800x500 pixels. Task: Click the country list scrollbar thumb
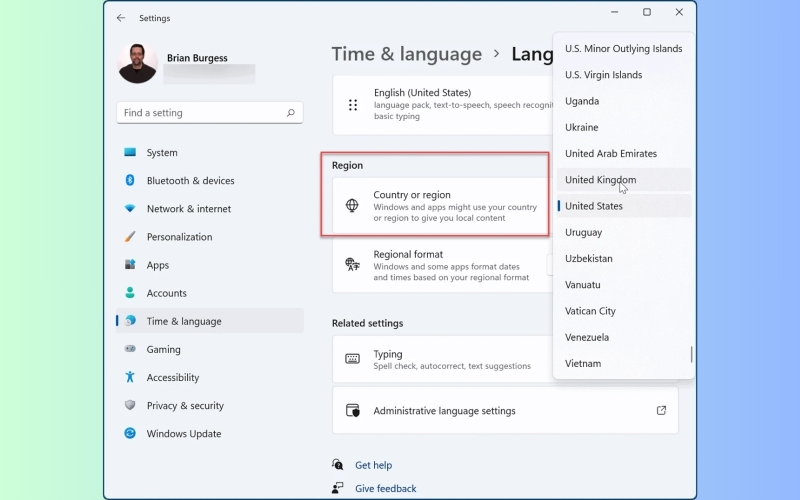pyautogui.click(x=691, y=355)
